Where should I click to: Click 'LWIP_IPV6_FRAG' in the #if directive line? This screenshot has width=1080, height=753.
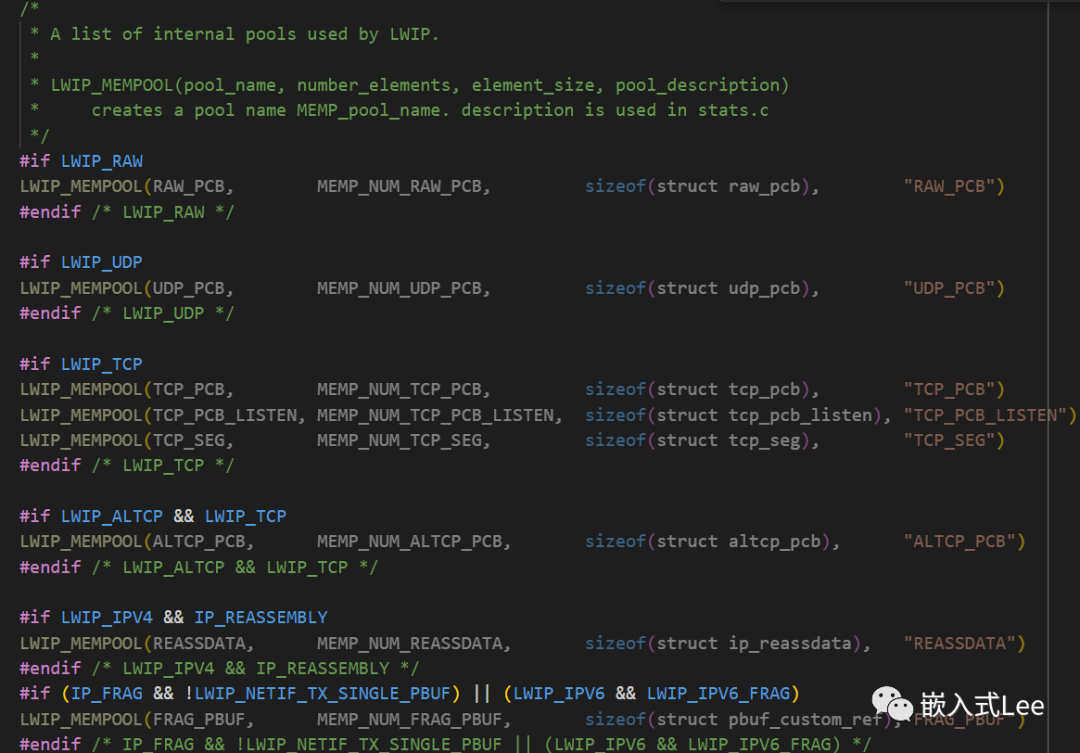718,693
